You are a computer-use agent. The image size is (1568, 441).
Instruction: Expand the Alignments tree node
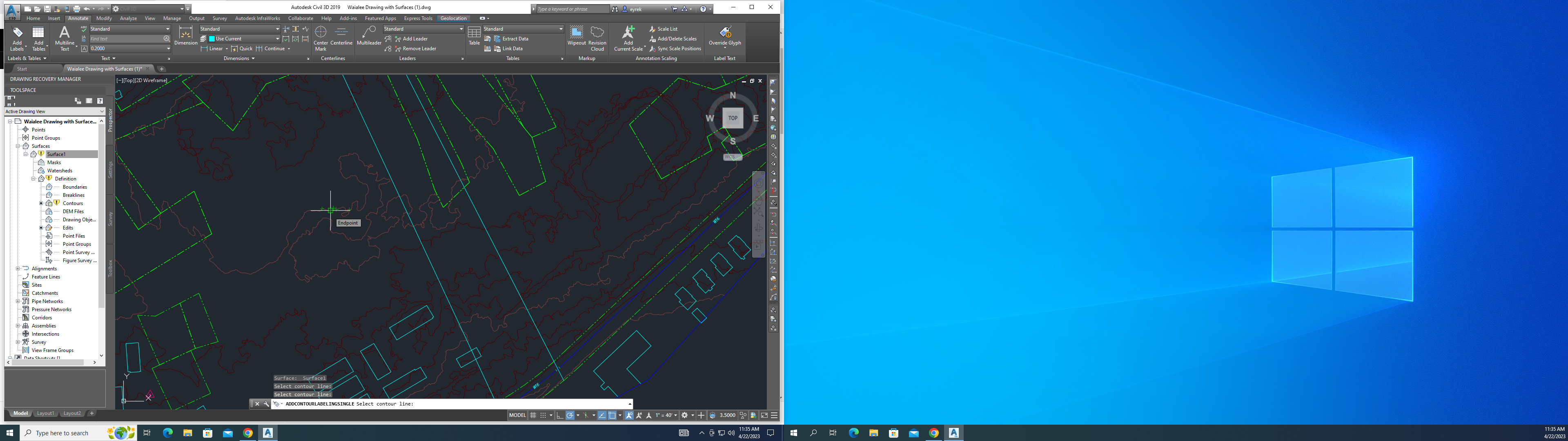(18, 269)
